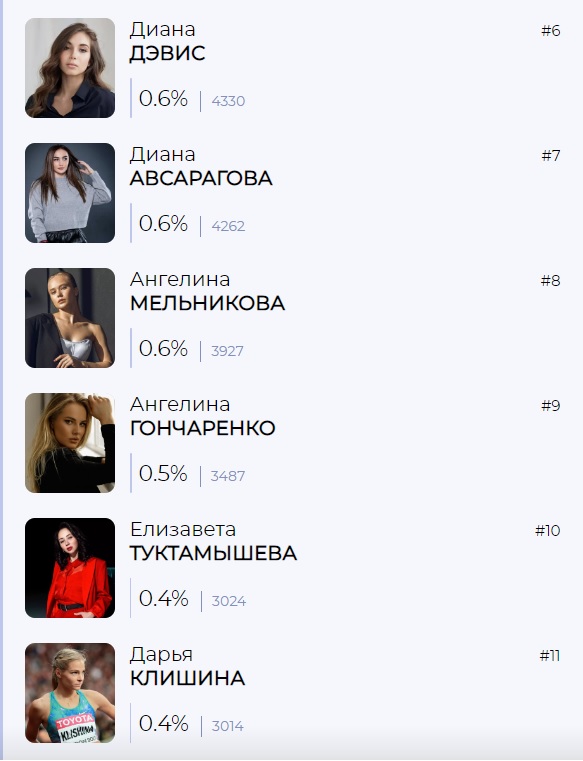Screen dimensions: 583x761
Task: Click the #10 rank number
Action: 548,530
